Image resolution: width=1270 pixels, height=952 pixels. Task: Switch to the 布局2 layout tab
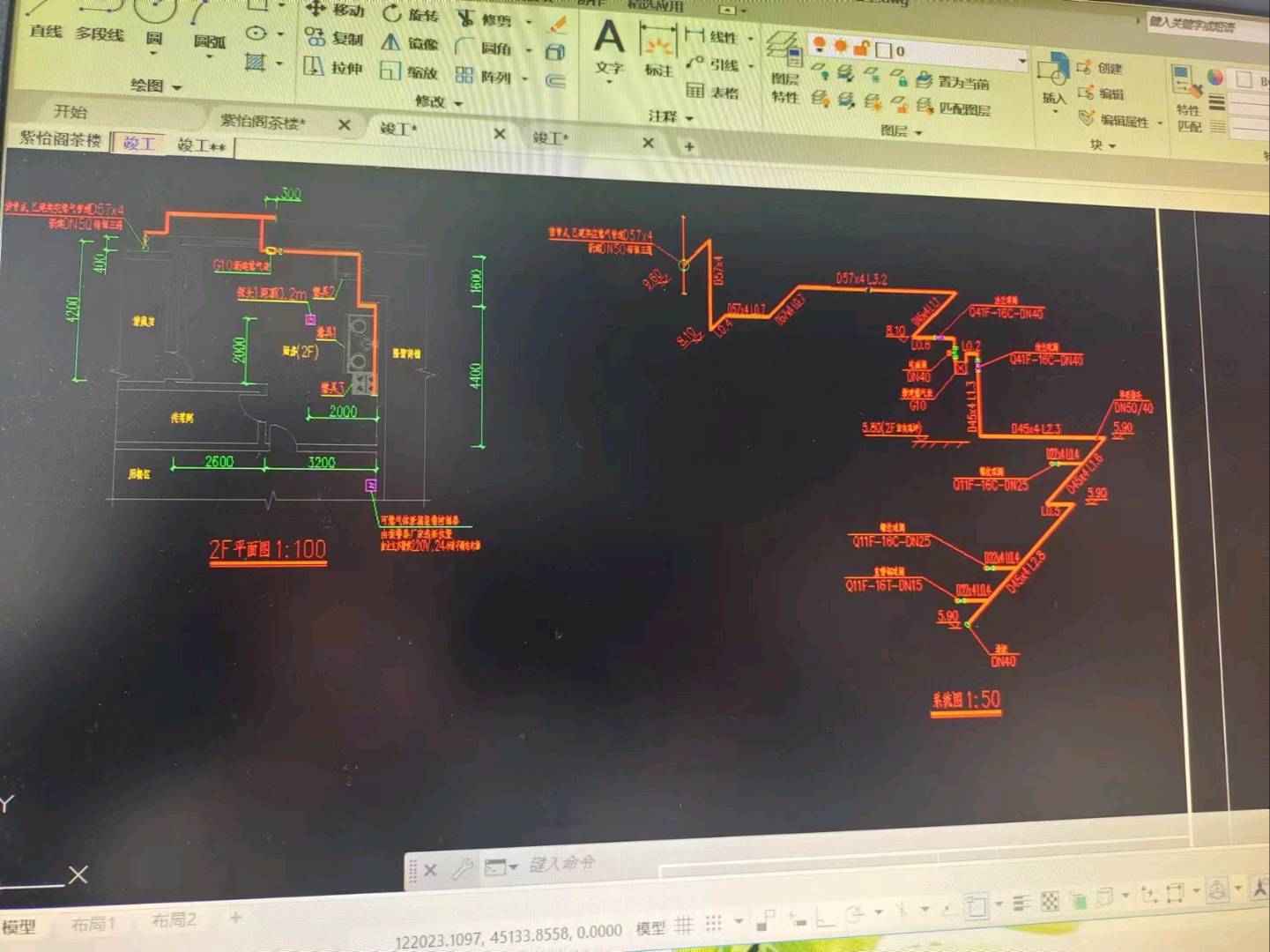[174, 919]
